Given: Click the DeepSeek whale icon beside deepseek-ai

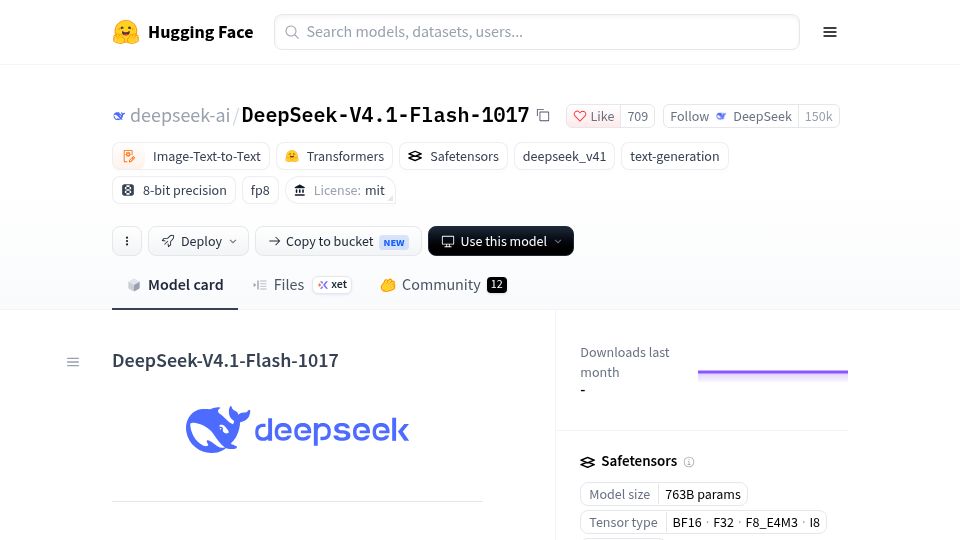Looking at the screenshot, I should [x=119, y=116].
